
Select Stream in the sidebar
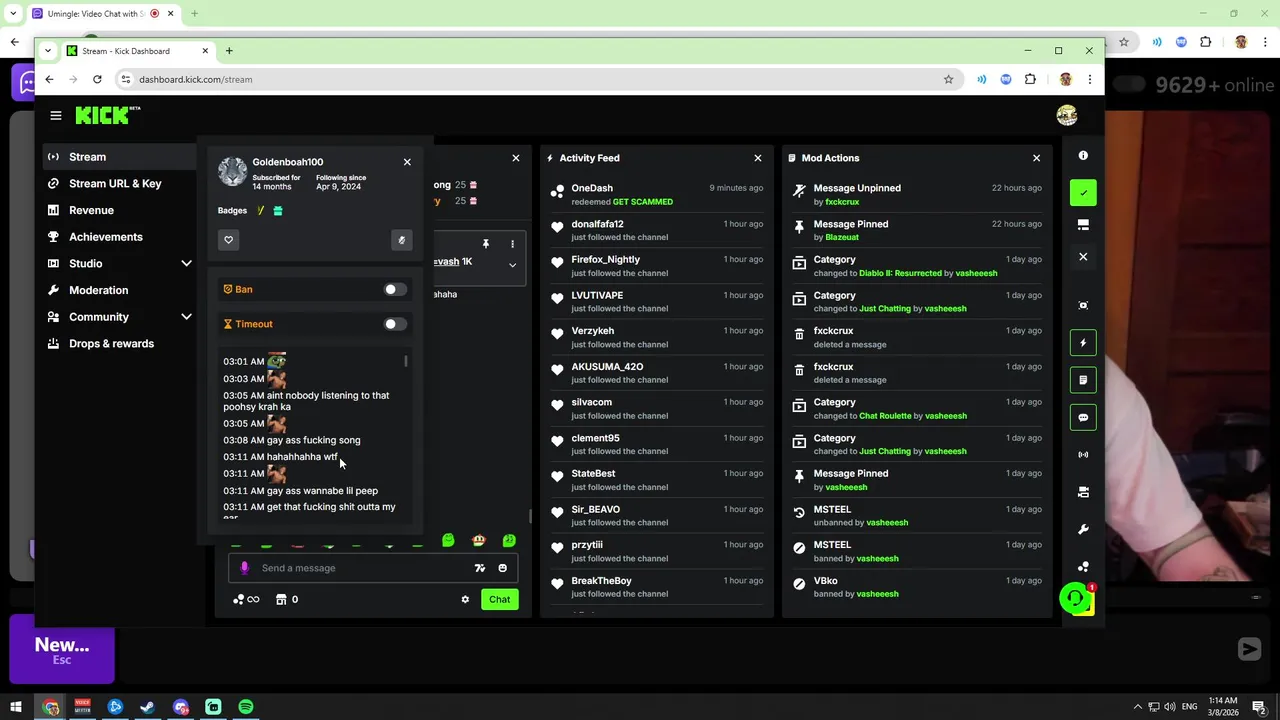click(120, 157)
